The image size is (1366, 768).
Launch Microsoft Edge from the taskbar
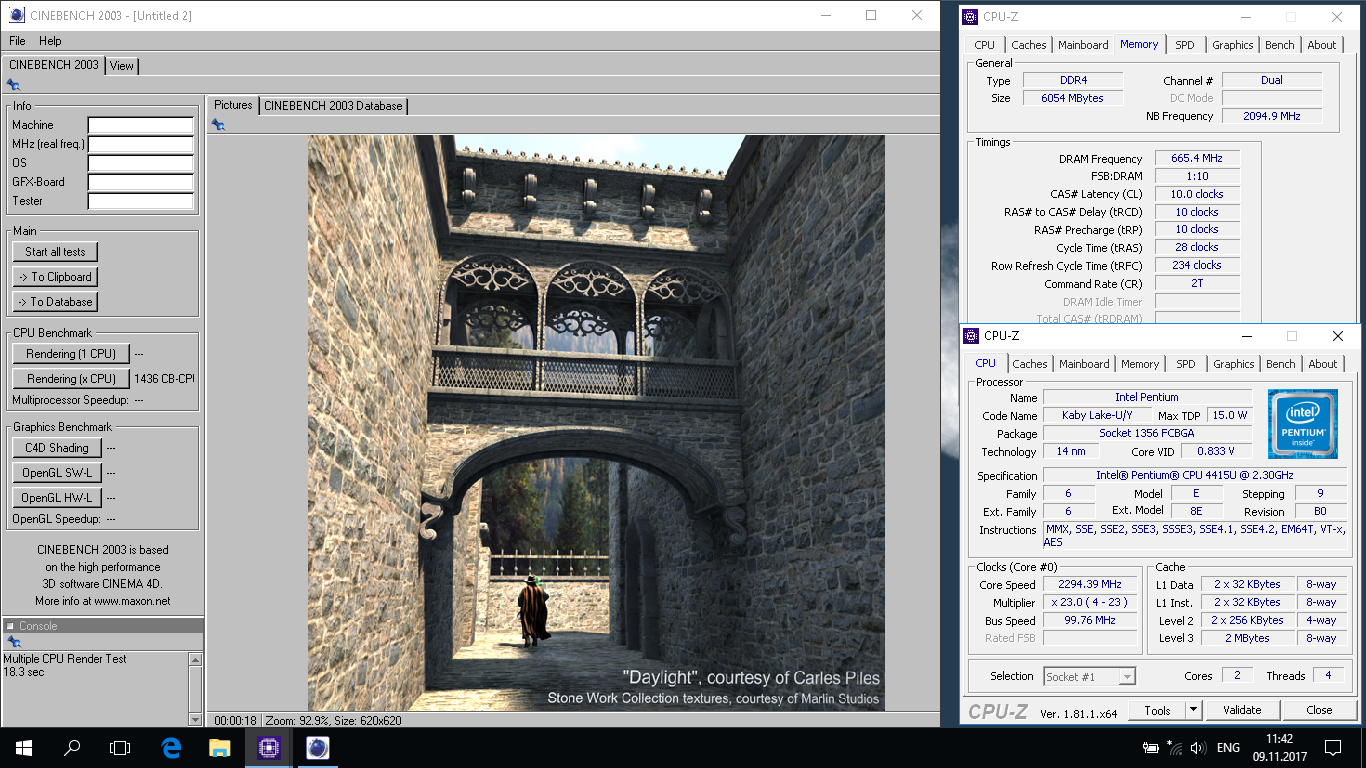(x=171, y=747)
